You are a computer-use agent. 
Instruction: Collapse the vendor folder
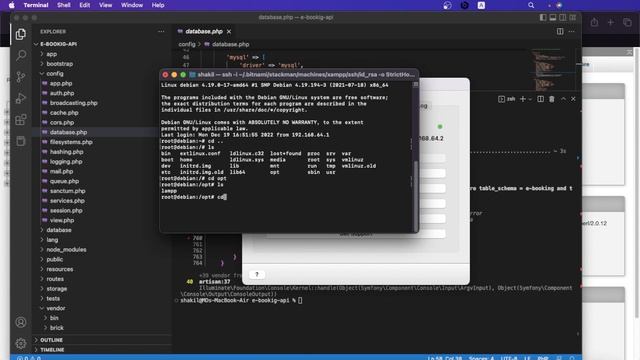coord(56,308)
